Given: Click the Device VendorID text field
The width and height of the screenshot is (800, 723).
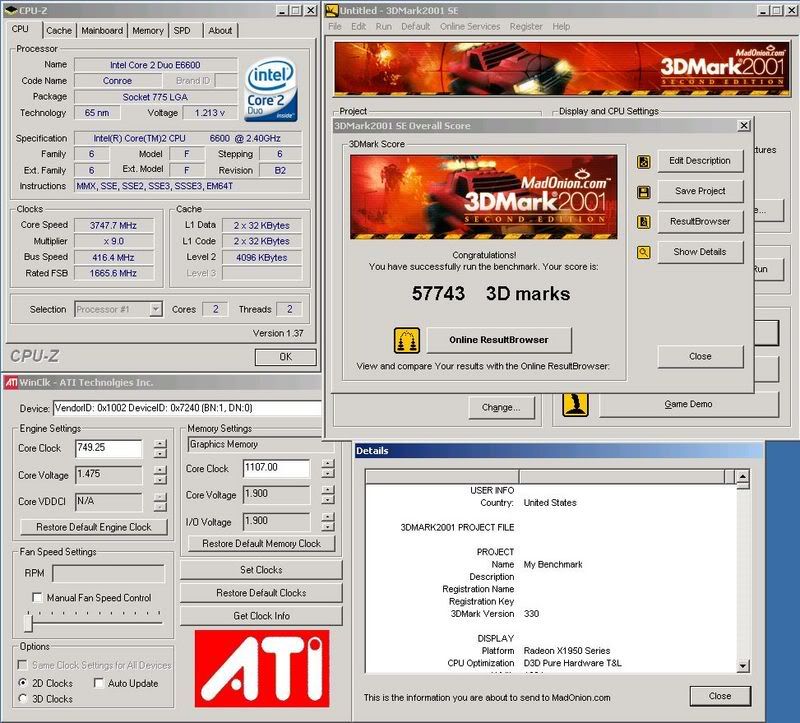Looking at the screenshot, I should [x=187, y=408].
